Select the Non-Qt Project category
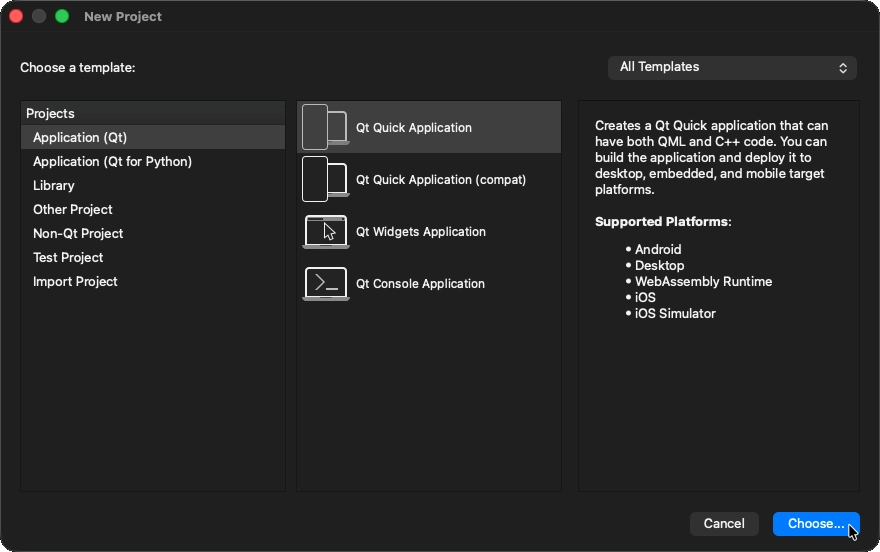880x552 pixels. point(153,233)
